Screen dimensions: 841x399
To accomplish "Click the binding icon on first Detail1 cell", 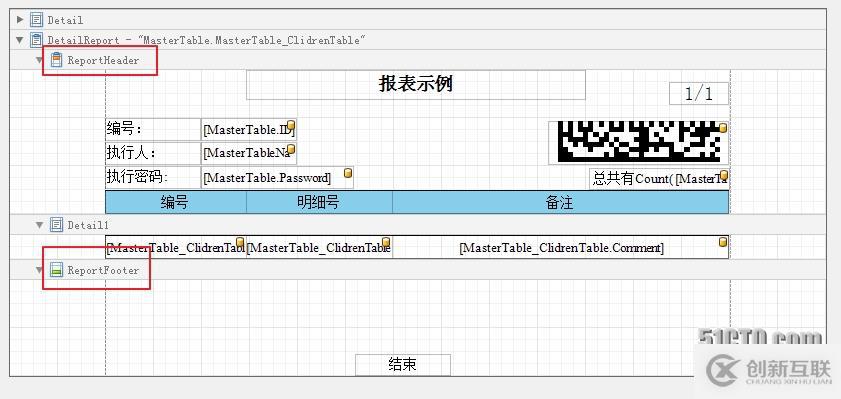I will [x=240, y=242].
